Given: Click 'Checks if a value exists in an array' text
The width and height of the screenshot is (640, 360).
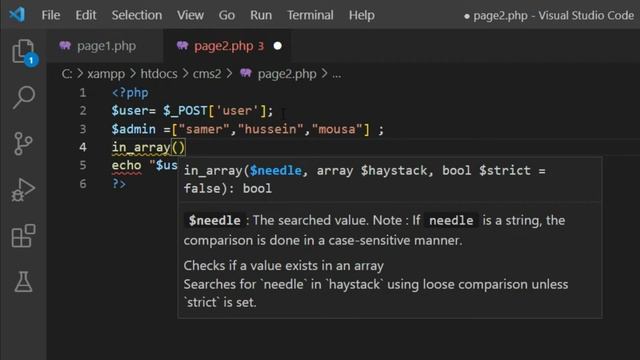Looking at the screenshot, I should click(284, 266).
